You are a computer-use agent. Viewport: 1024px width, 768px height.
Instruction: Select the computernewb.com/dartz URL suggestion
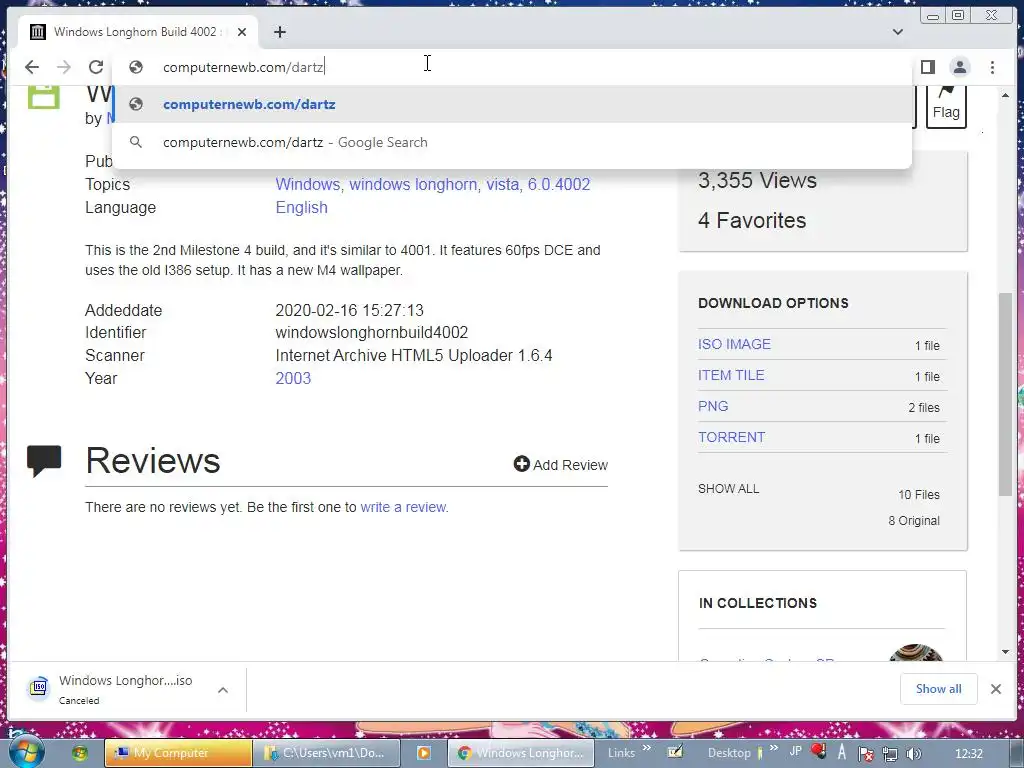pos(512,104)
